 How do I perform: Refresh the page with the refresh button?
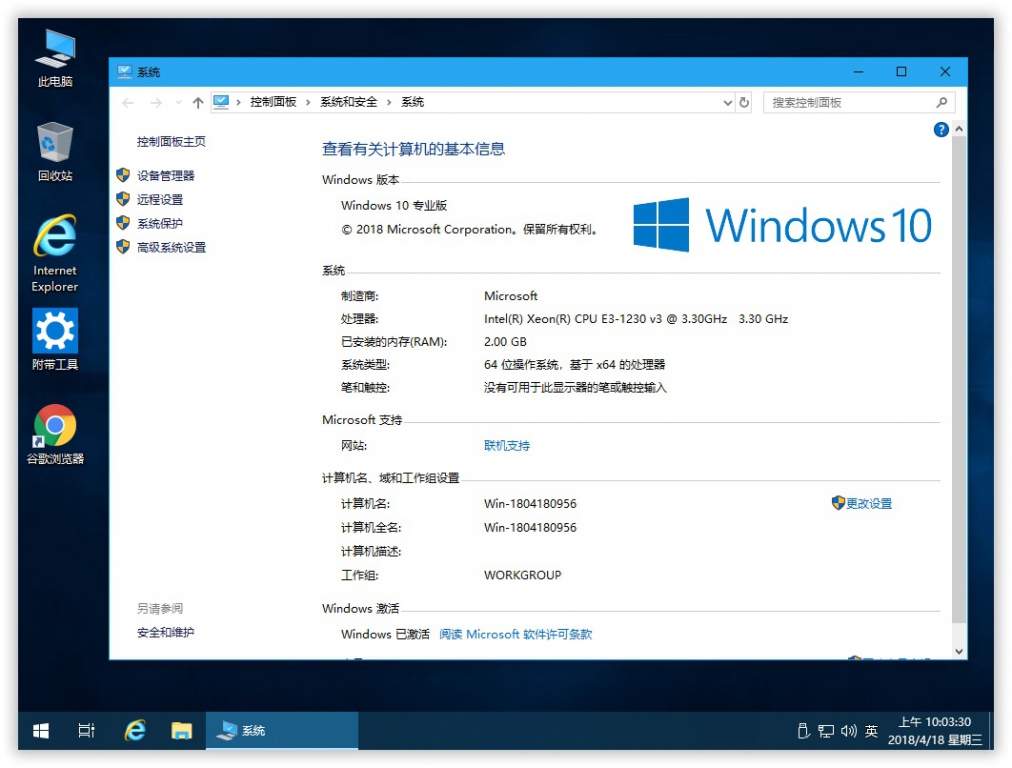744,103
